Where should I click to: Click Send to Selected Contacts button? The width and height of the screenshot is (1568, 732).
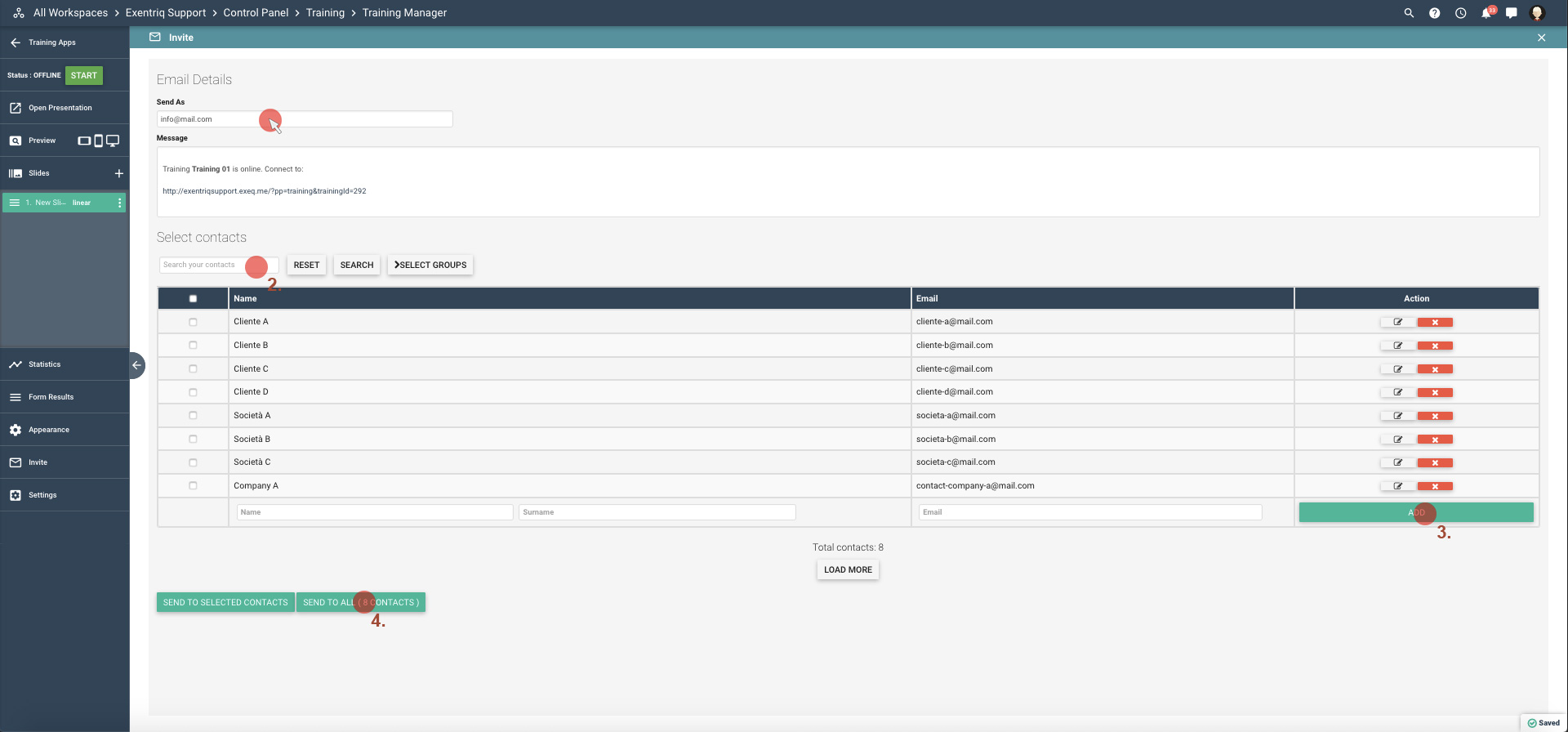pos(225,602)
